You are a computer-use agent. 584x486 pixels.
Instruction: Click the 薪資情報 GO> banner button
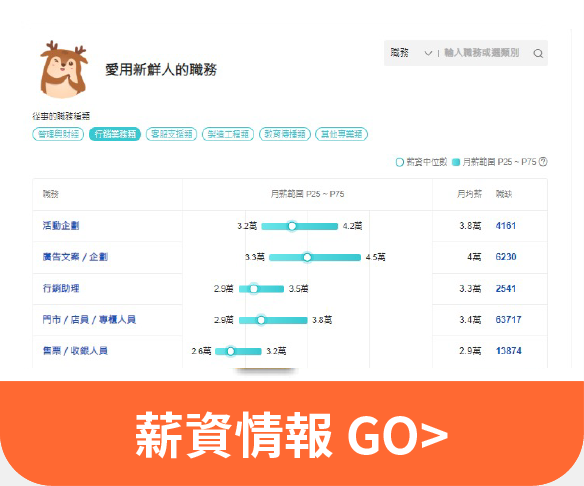coord(292,433)
